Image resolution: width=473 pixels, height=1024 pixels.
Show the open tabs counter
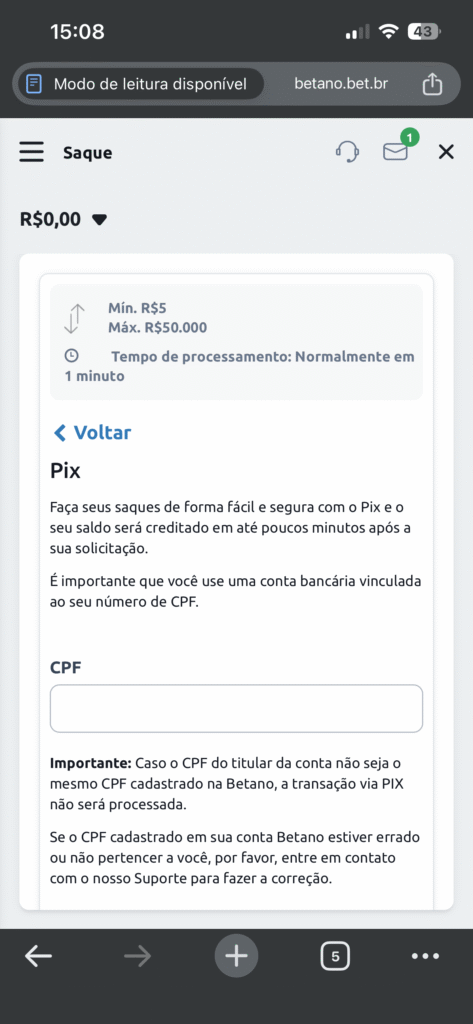click(x=335, y=956)
